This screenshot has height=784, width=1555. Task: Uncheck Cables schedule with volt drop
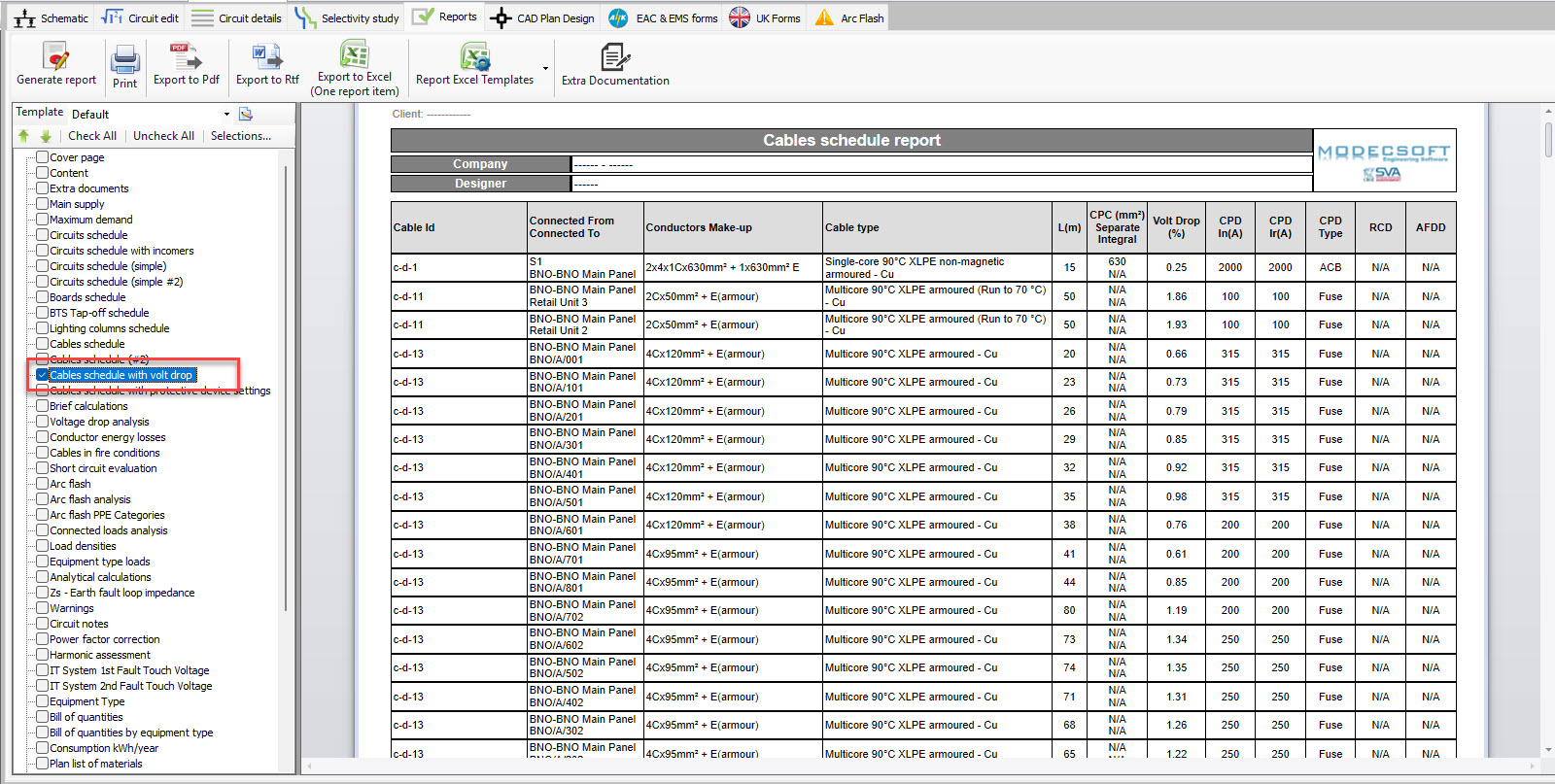[x=42, y=374]
